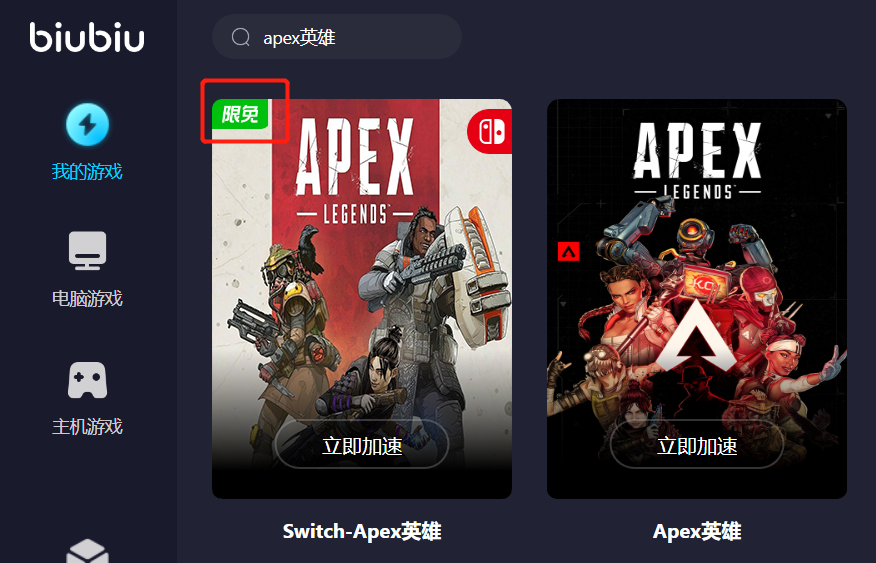
Task: Switch to 主机游戏 section
Action: pyautogui.click(x=87, y=427)
